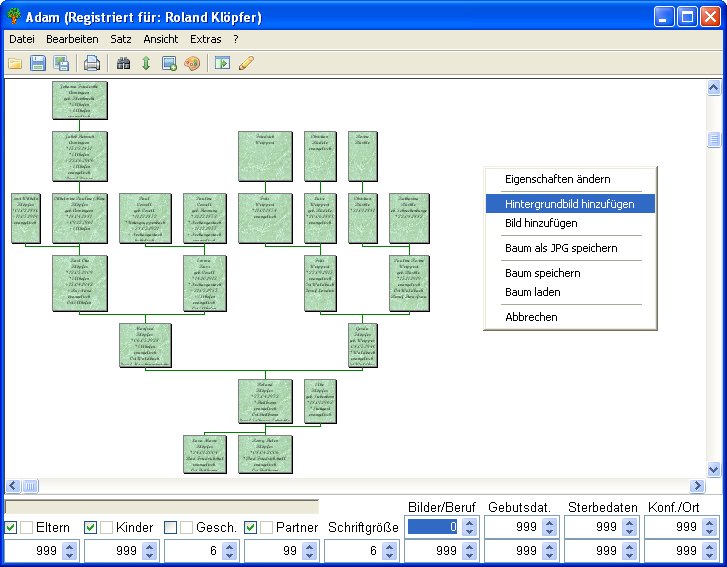Open the Bearbeiten menu
The image size is (727, 567).
point(72,39)
